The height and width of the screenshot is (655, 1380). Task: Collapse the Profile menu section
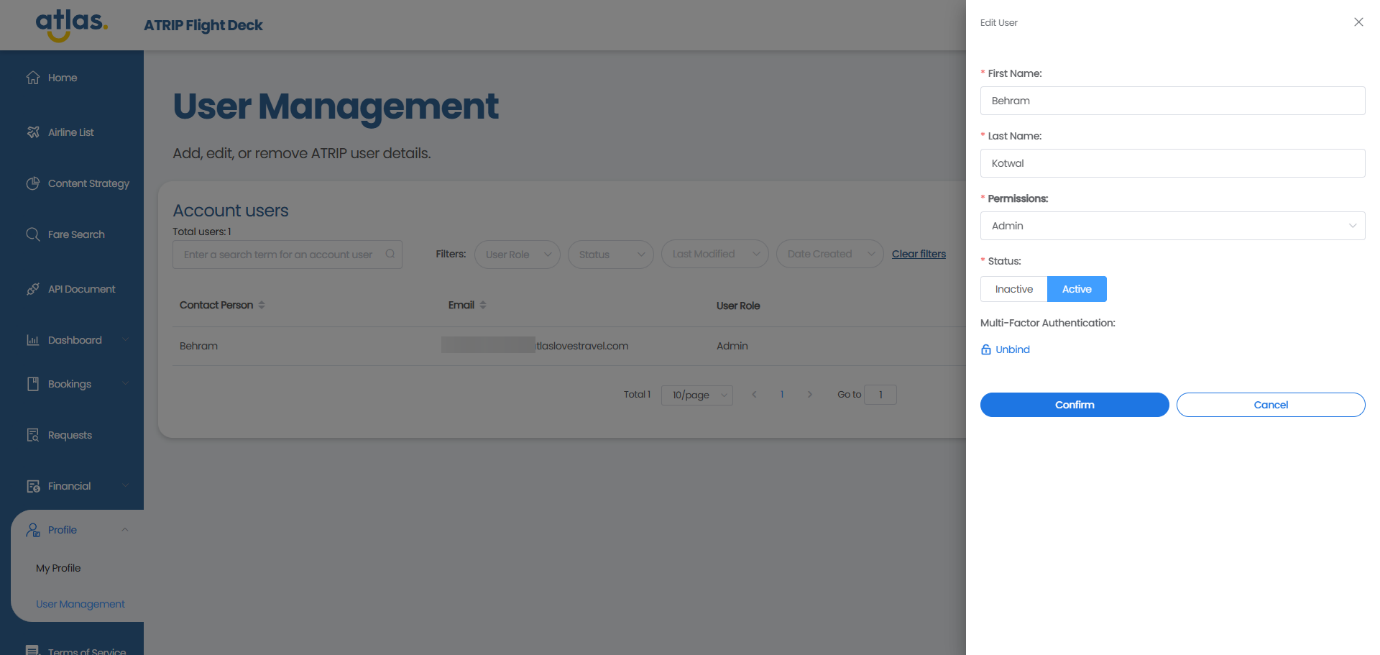click(x=124, y=530)
